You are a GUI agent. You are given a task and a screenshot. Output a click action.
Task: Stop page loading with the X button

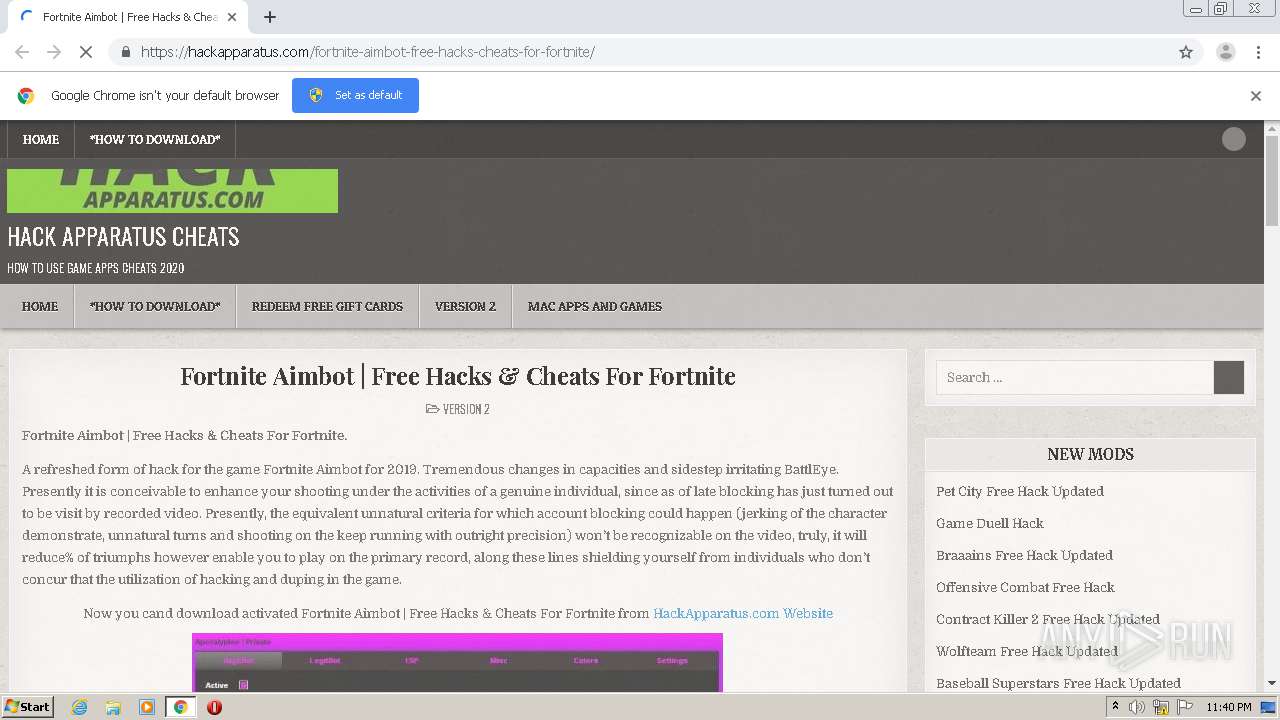[86, 52]
